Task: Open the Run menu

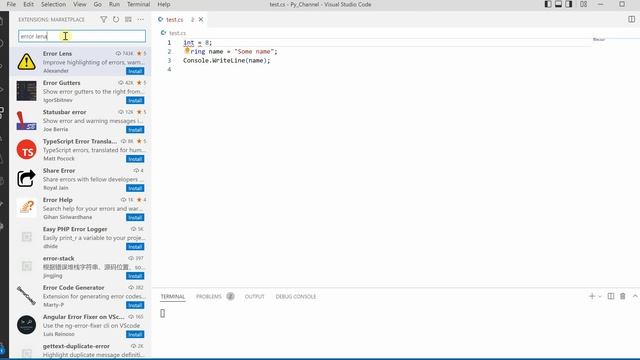Action: pos(114,4)
